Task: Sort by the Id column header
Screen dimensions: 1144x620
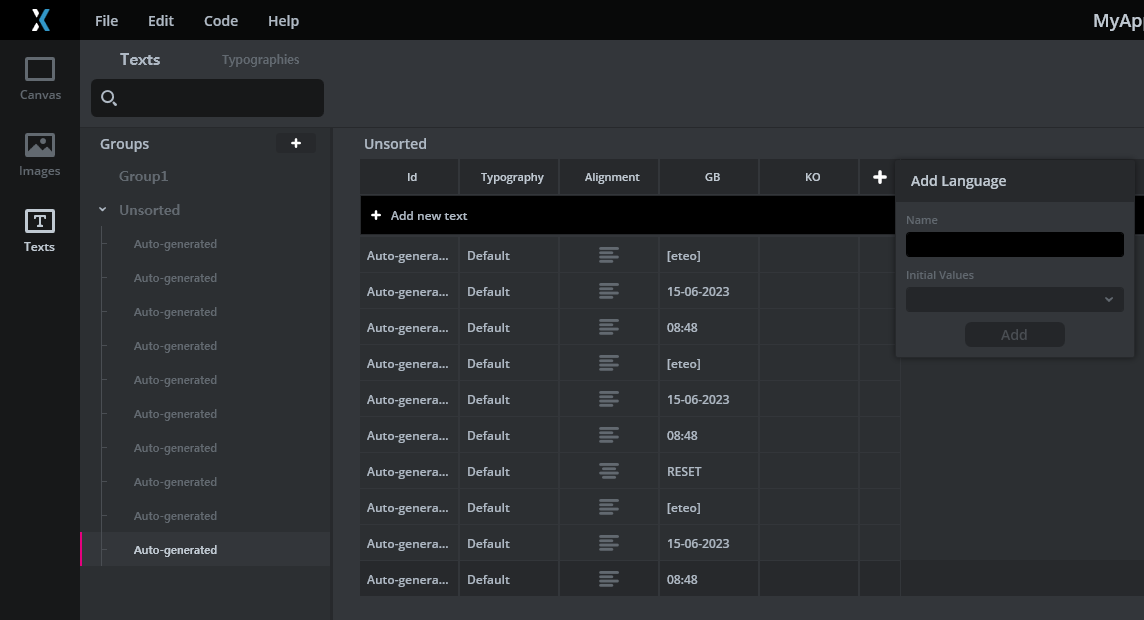Action: 409,177
